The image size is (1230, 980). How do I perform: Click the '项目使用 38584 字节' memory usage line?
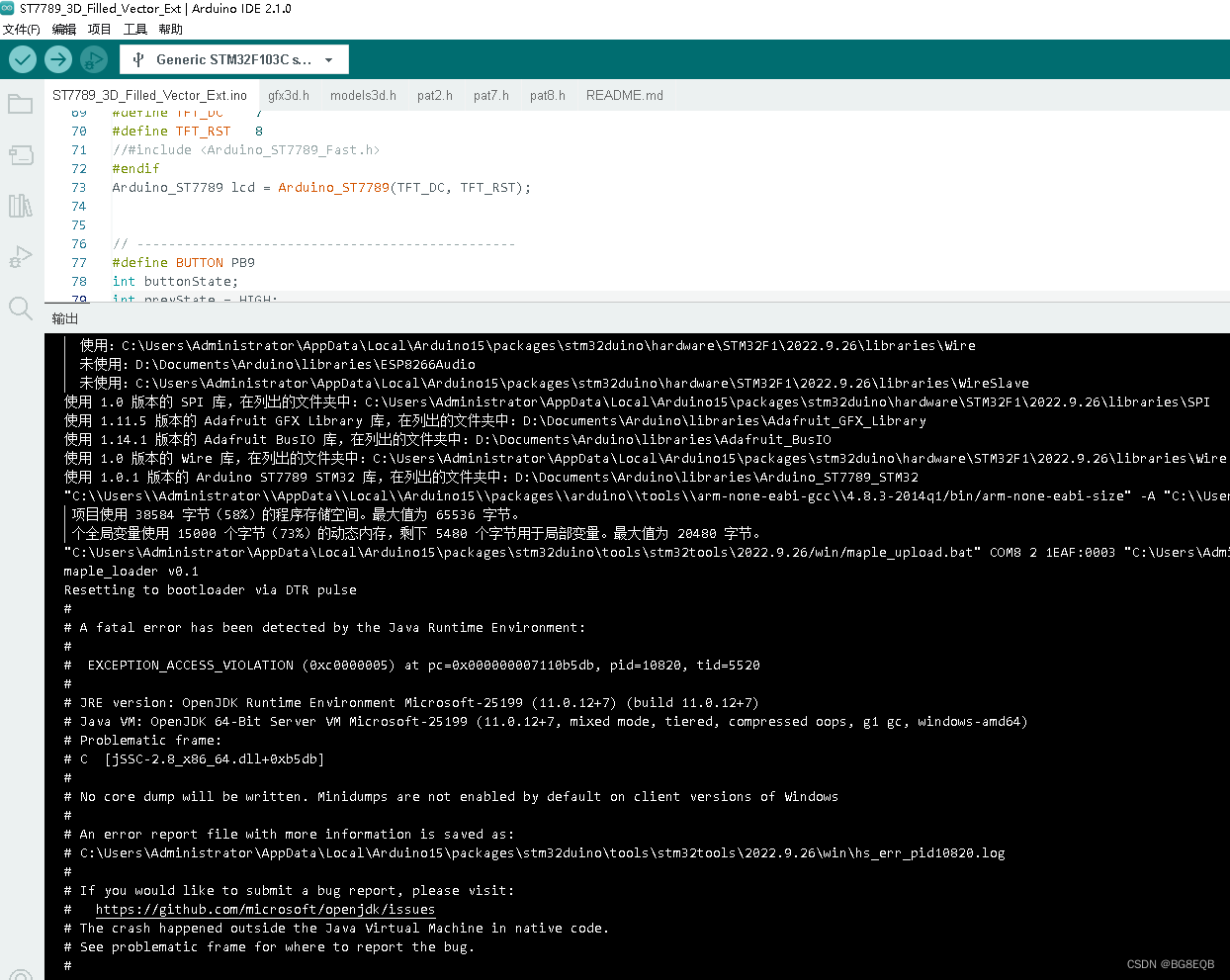pyautogui.click(x=296, y=515)
